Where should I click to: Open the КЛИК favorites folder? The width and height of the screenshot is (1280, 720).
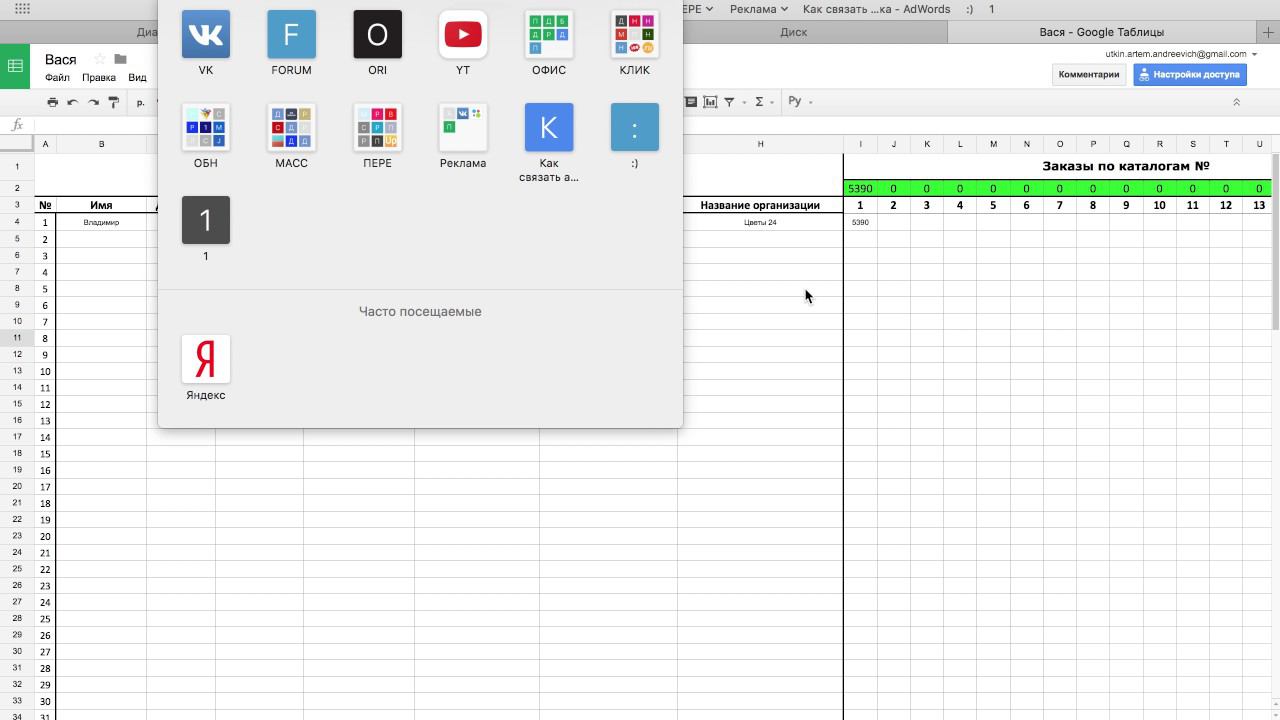[635, 35]
